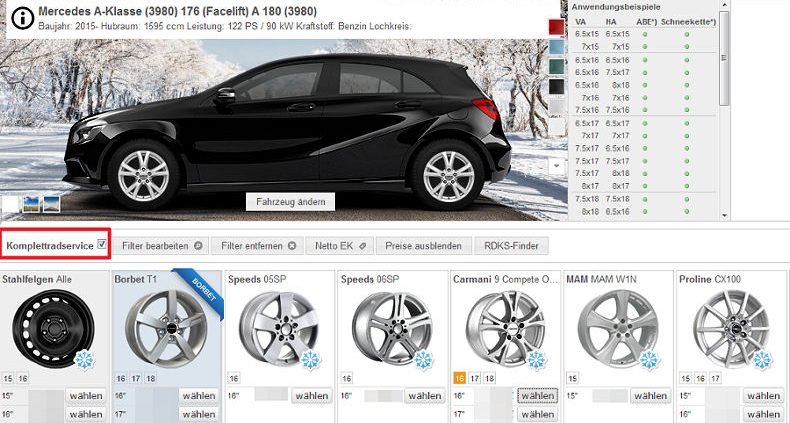Open the black Stahlfelgen steel wheel image
Image resolution: width=790 pixels, height=423 pixels.
click(x=53, y=328)
